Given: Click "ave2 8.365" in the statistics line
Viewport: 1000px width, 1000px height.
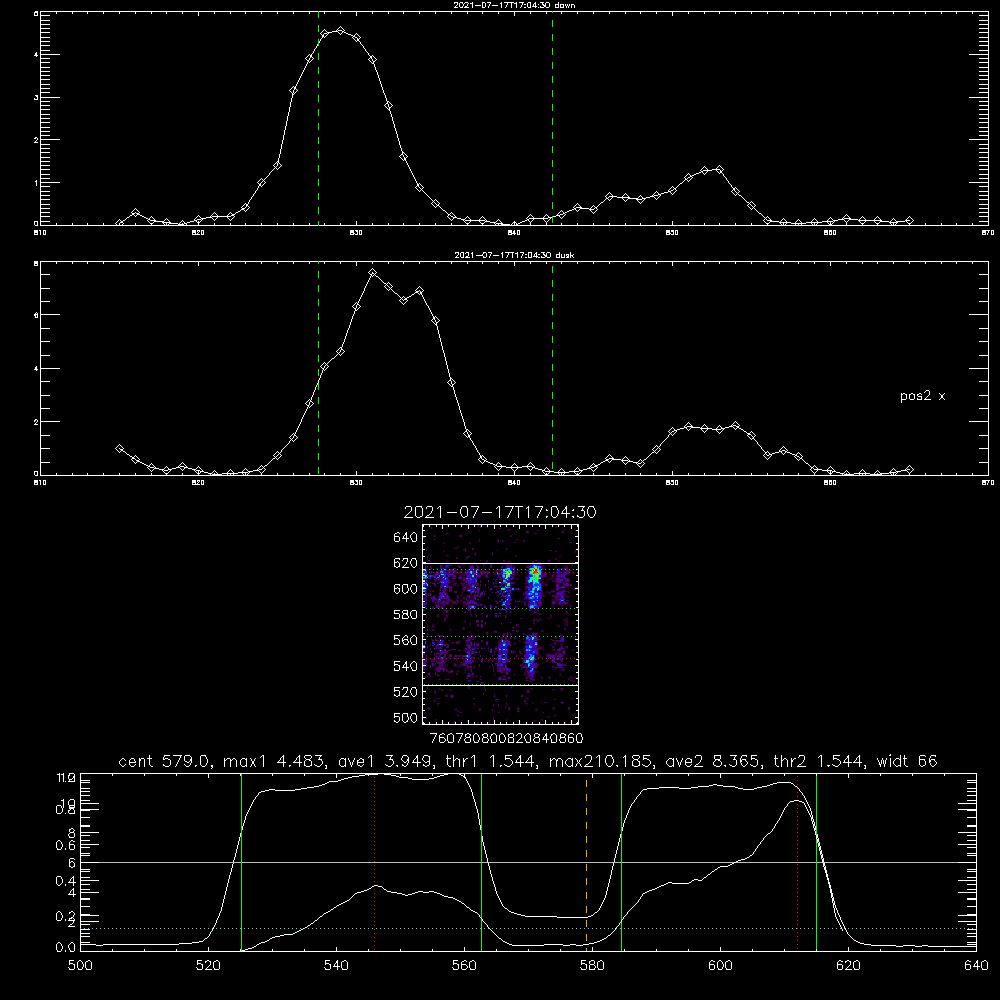Looking at the screenshot, I should (x=714, y=761).
